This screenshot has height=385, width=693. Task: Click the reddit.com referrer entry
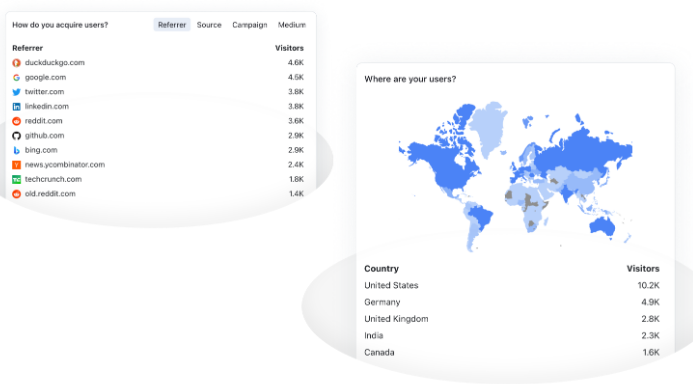point(43,121)
